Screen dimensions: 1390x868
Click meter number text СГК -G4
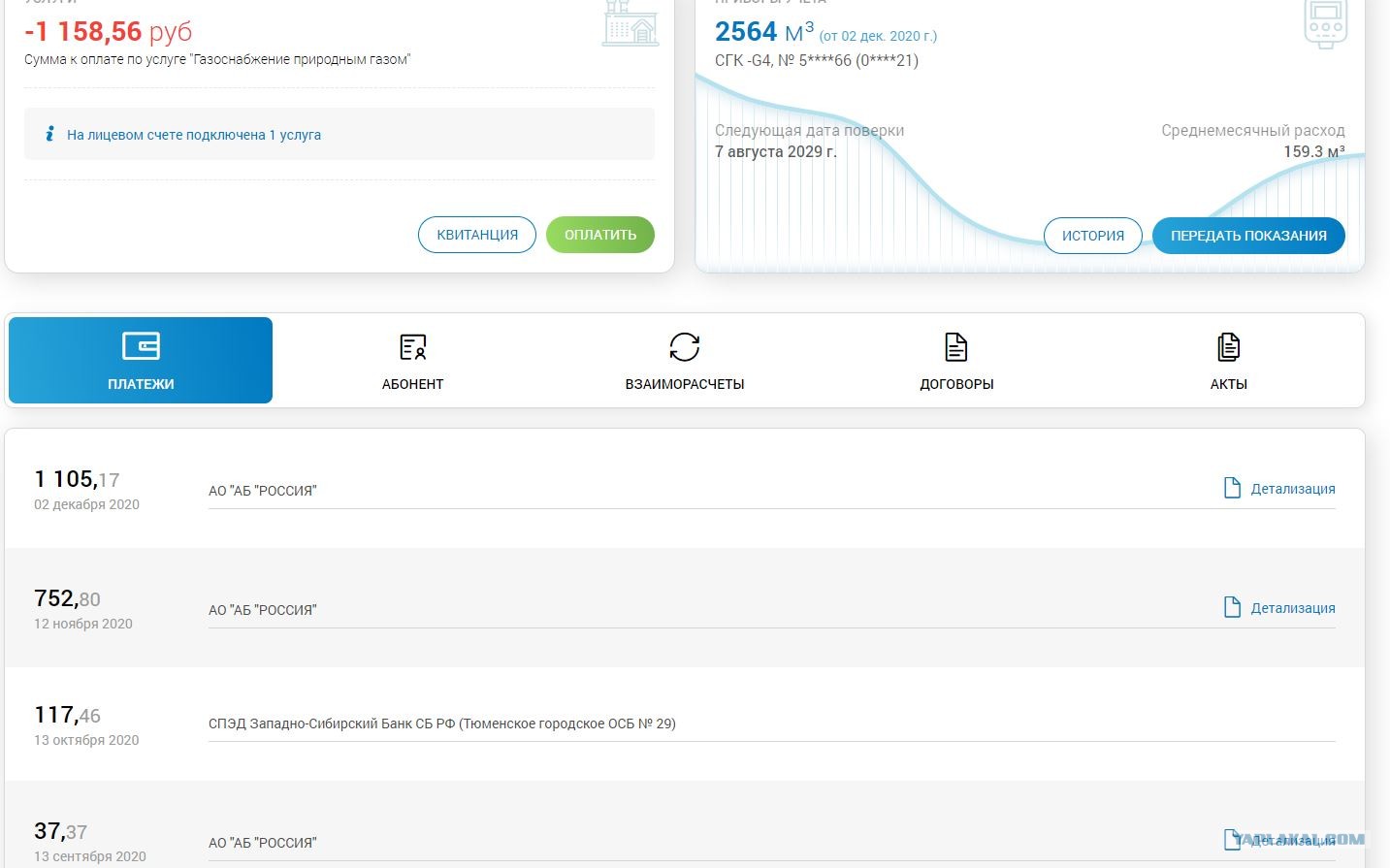(817, 60)
